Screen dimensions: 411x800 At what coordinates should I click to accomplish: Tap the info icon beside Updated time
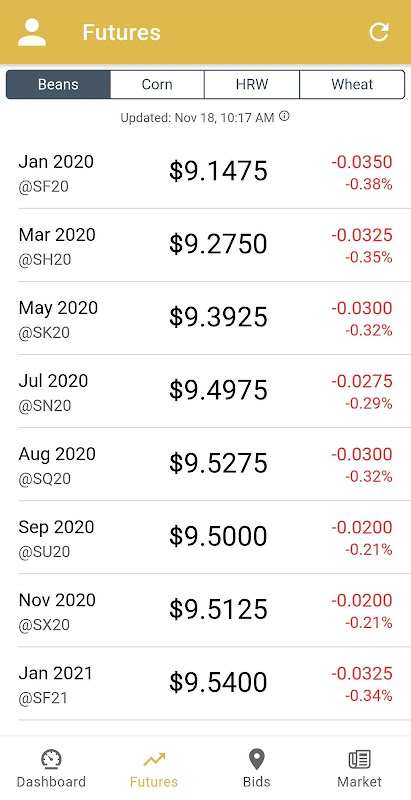click(x=285, y=116)
